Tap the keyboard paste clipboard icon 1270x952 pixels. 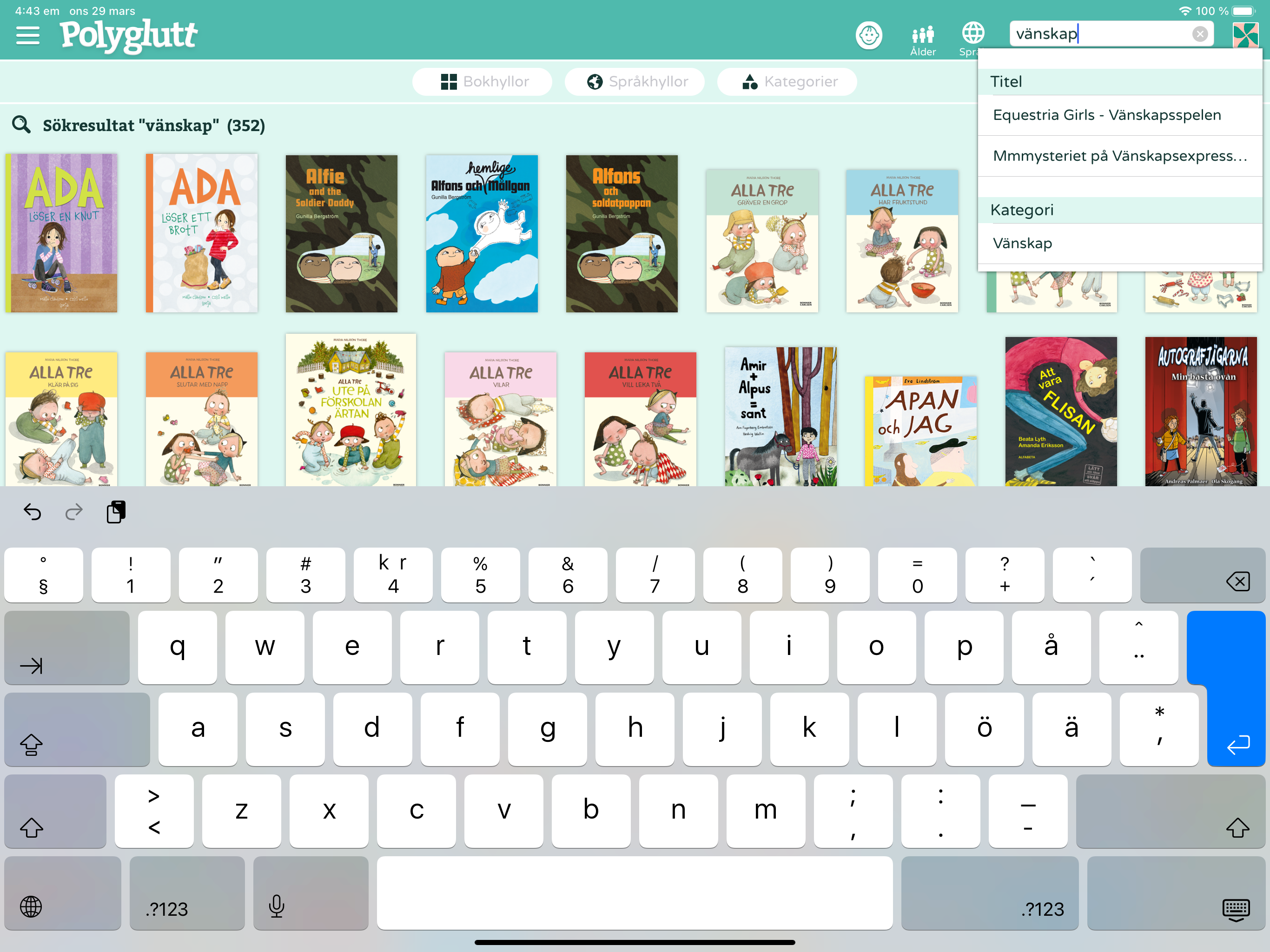click(x=117, y=511)
